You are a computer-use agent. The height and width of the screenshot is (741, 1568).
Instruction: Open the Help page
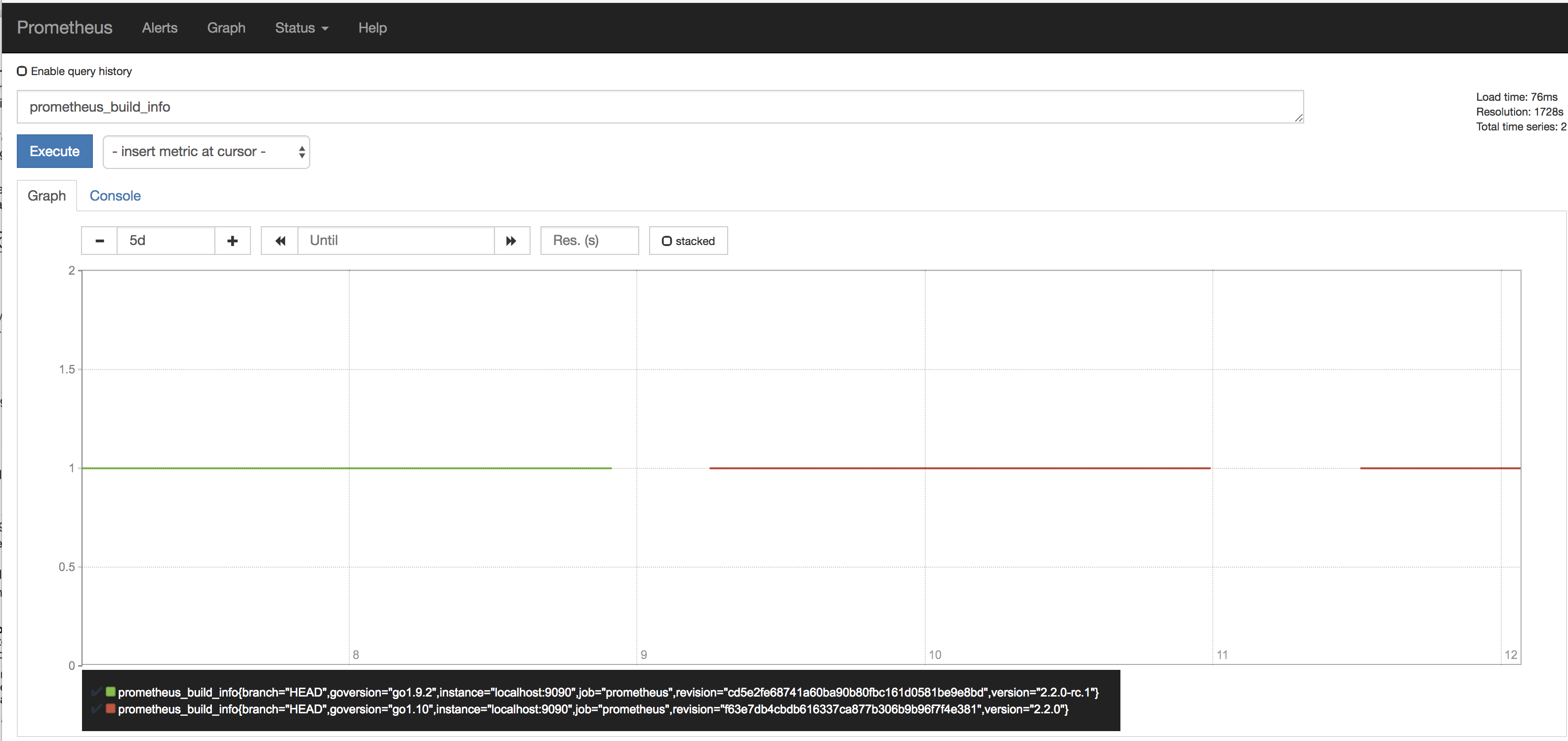tap(372, 27)
